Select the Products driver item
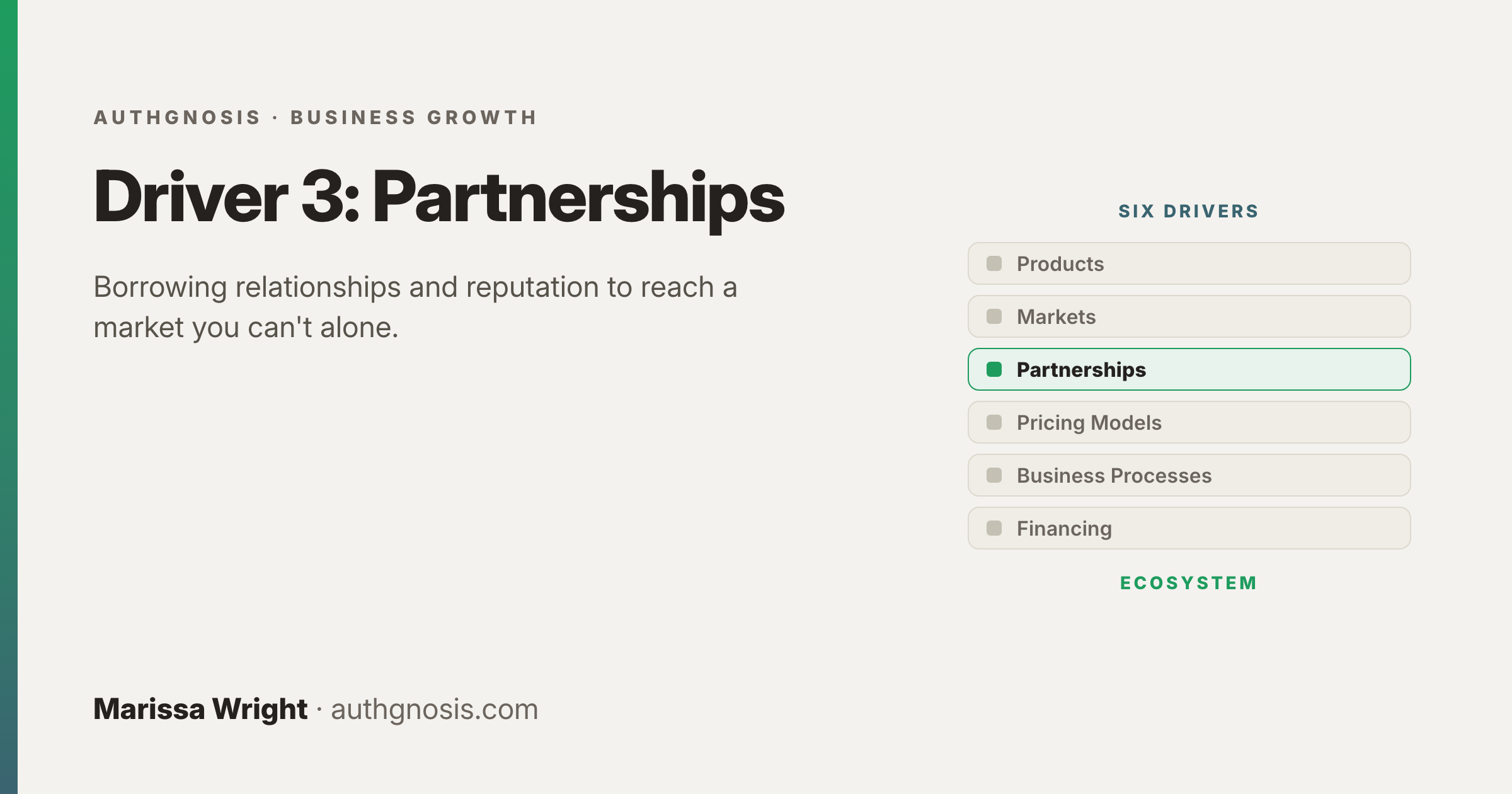Image resolution: width=1512 pixels, height=794 pixels. click(x=1189, y=263)
